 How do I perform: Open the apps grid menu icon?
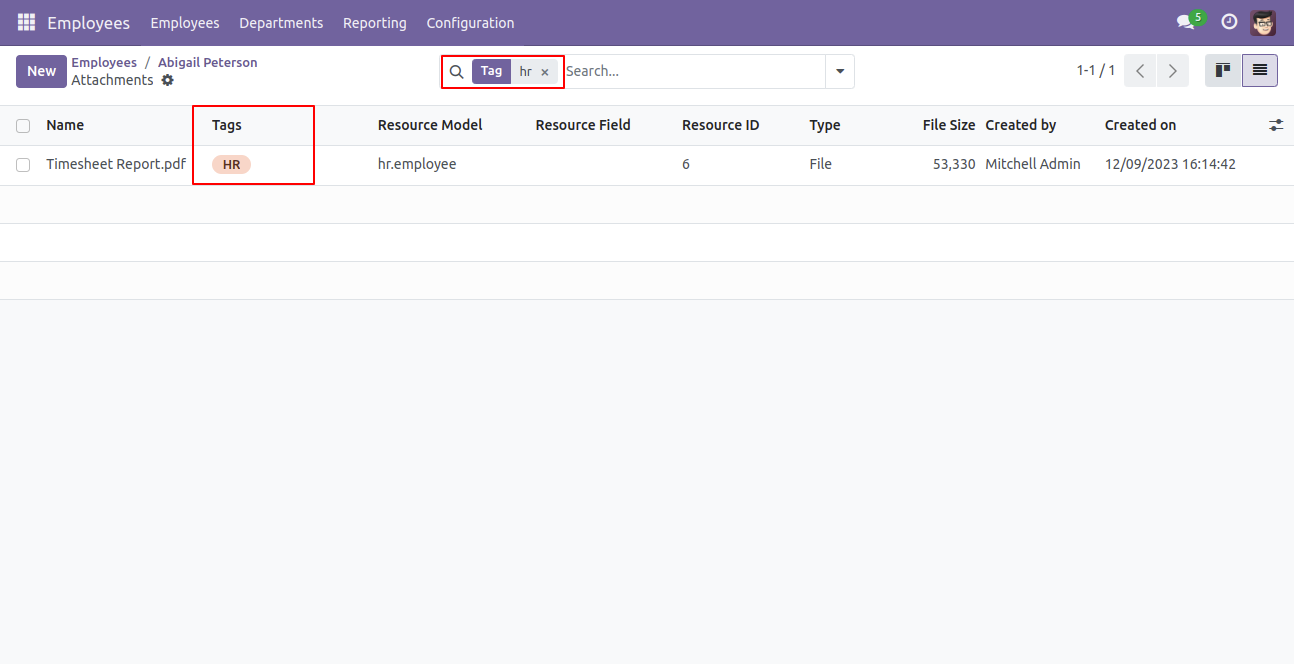26,22
